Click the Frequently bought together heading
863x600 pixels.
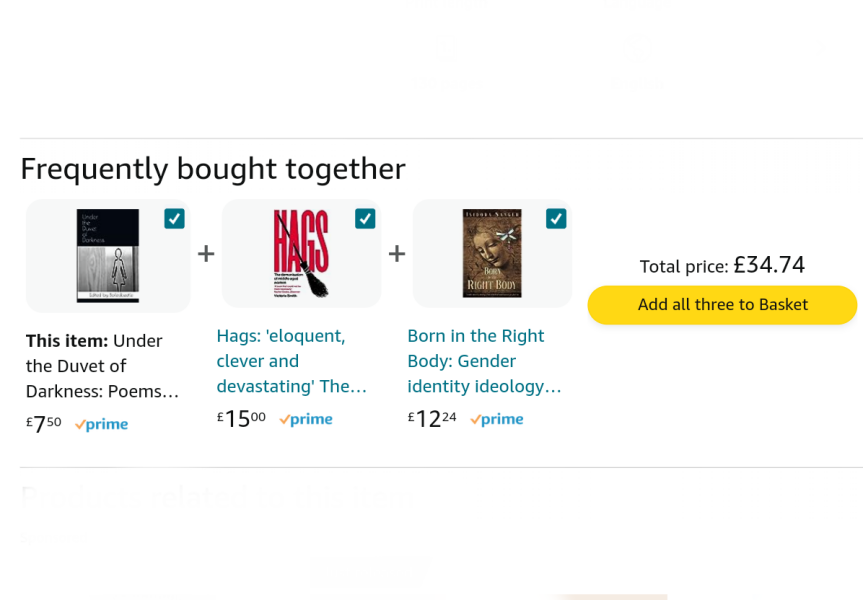(x=212, y=169)
